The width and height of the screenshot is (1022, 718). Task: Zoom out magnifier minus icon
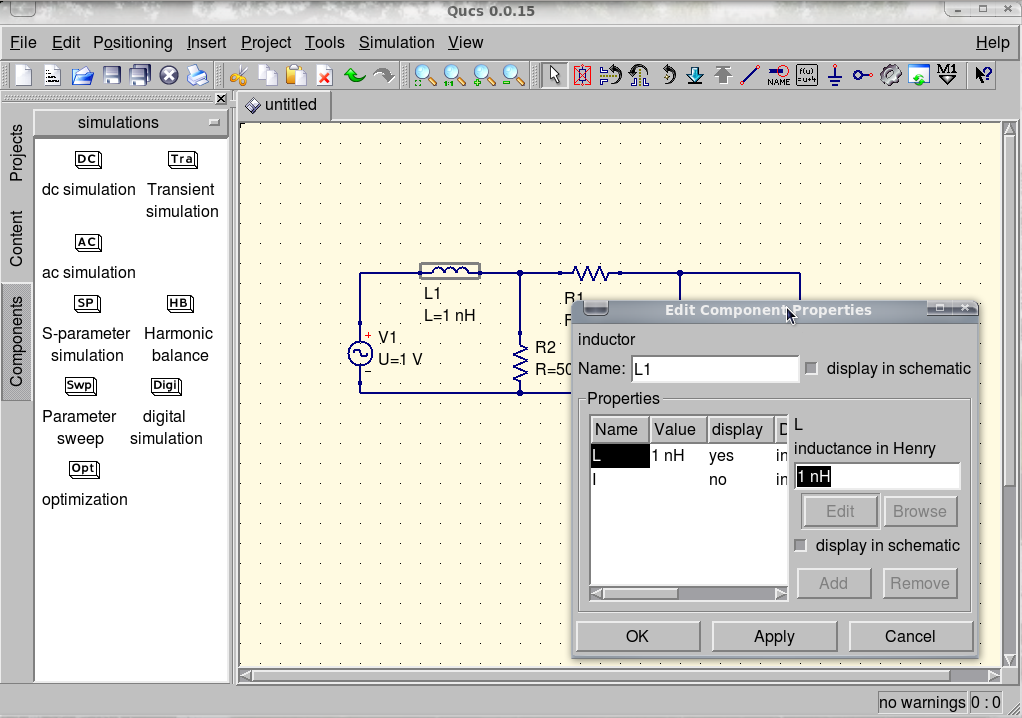click(513, 76)
